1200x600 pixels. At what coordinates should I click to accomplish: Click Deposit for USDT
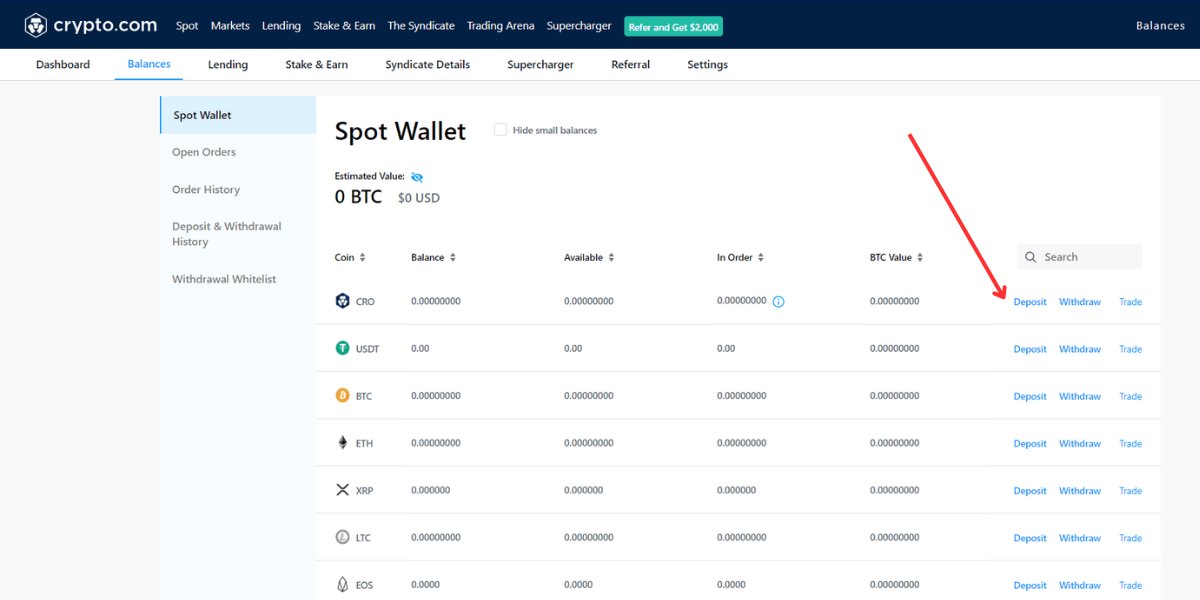(x=1030, y=349)
